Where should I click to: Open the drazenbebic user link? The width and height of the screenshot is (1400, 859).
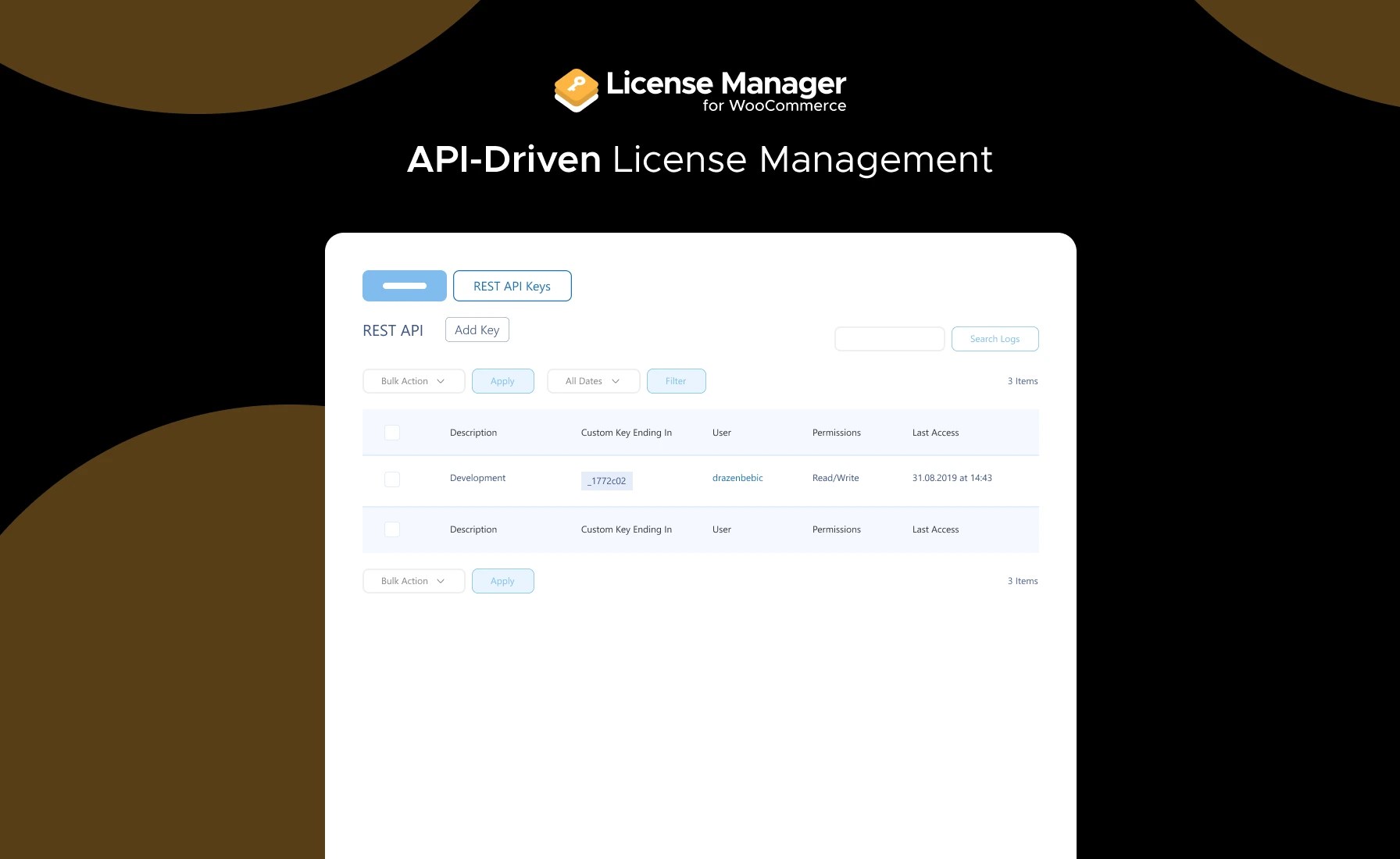click(x=737, y=477)
